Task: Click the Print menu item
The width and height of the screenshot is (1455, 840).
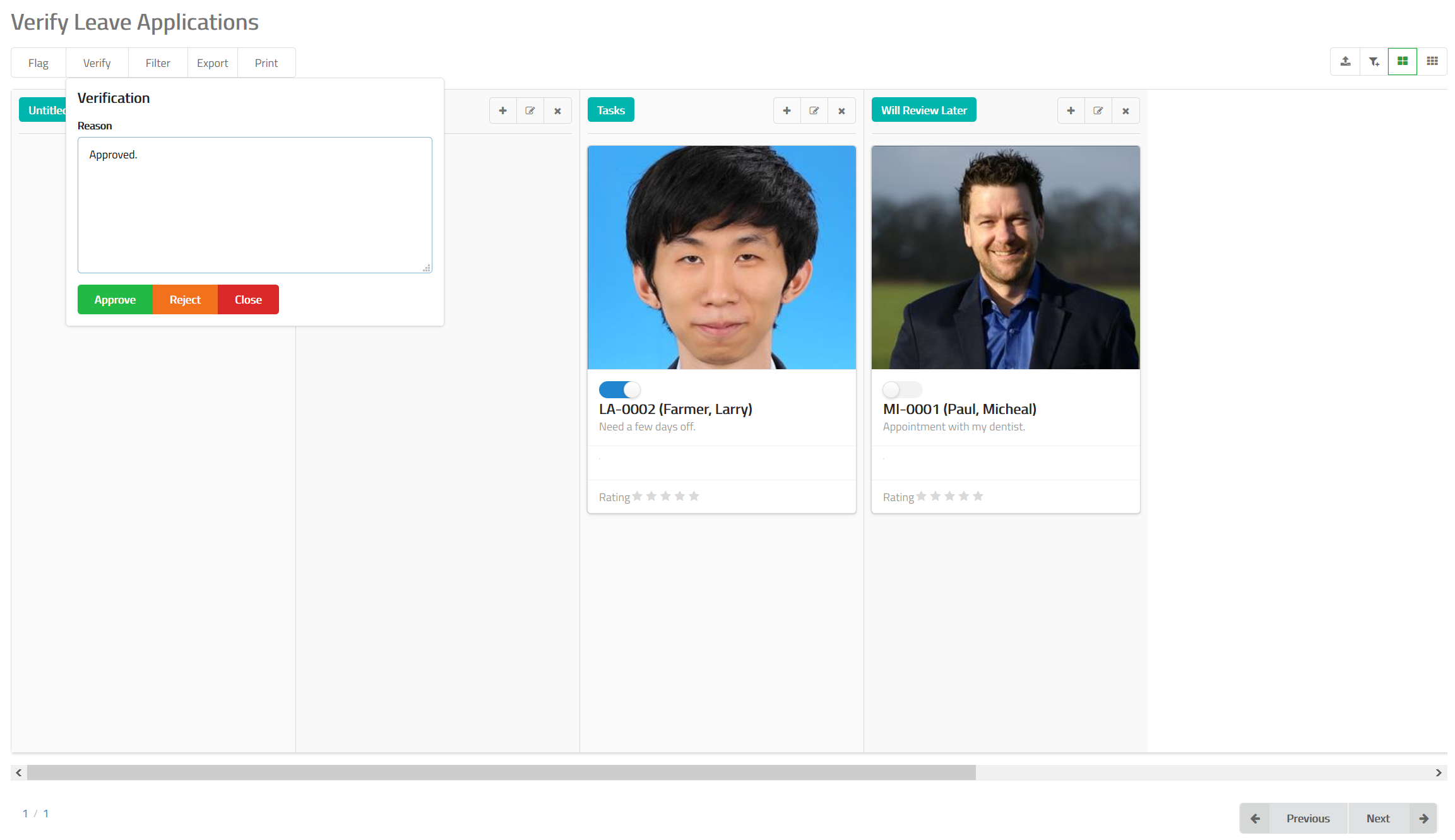Action: tap(266, 63)
